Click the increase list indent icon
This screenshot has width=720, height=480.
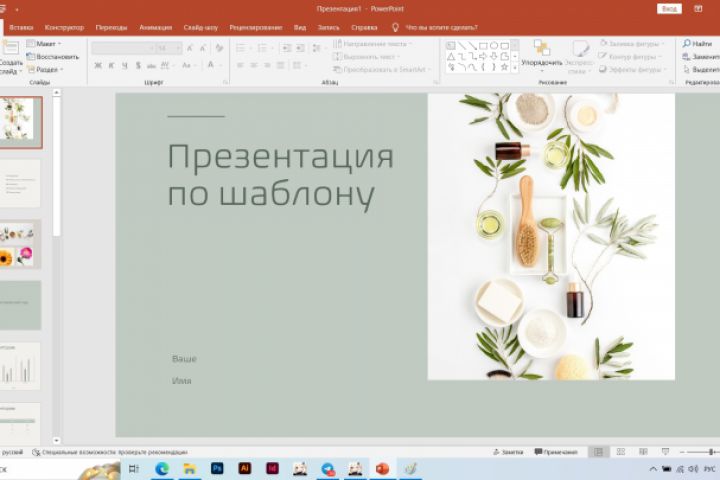[x=300, y=48]
